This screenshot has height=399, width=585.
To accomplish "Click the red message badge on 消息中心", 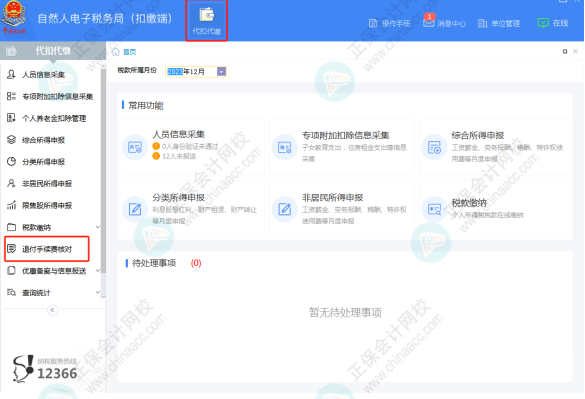I will (x=429, y=16).
